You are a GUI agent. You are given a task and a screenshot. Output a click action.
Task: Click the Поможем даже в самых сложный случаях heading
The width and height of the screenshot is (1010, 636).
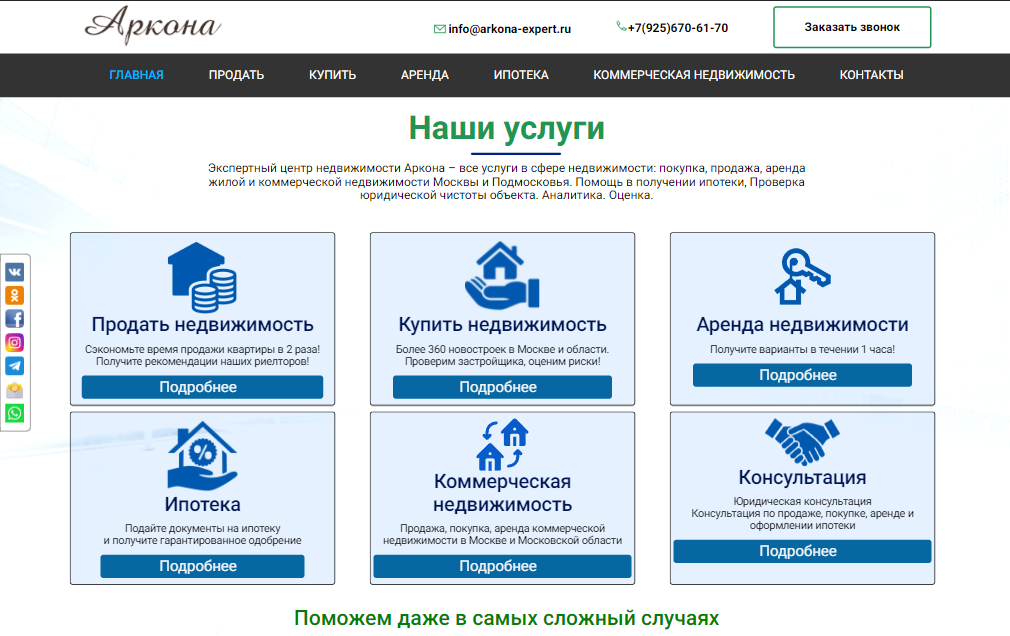[506, 618]
